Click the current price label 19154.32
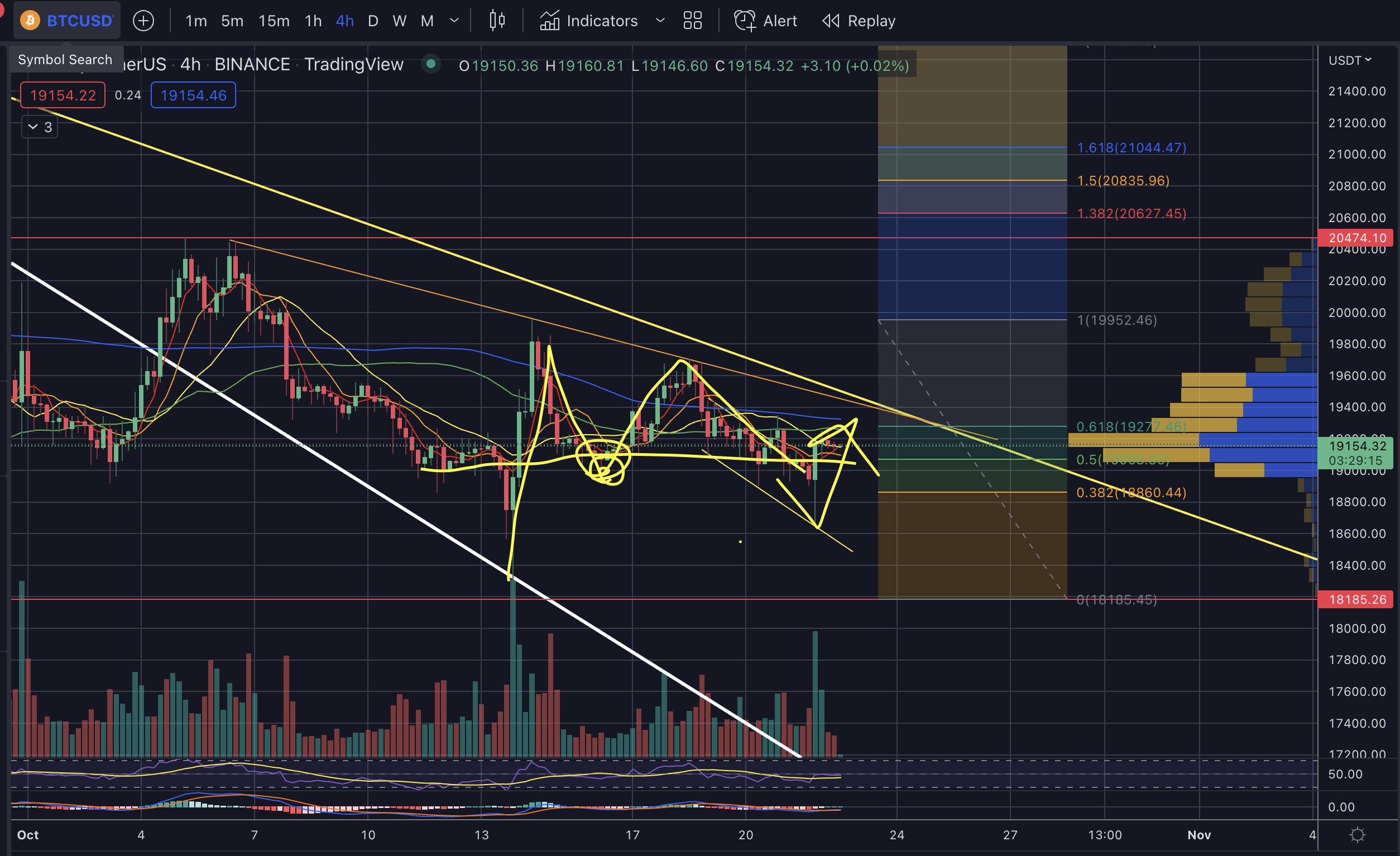The image size is (1400, 856). [1355, 453]
